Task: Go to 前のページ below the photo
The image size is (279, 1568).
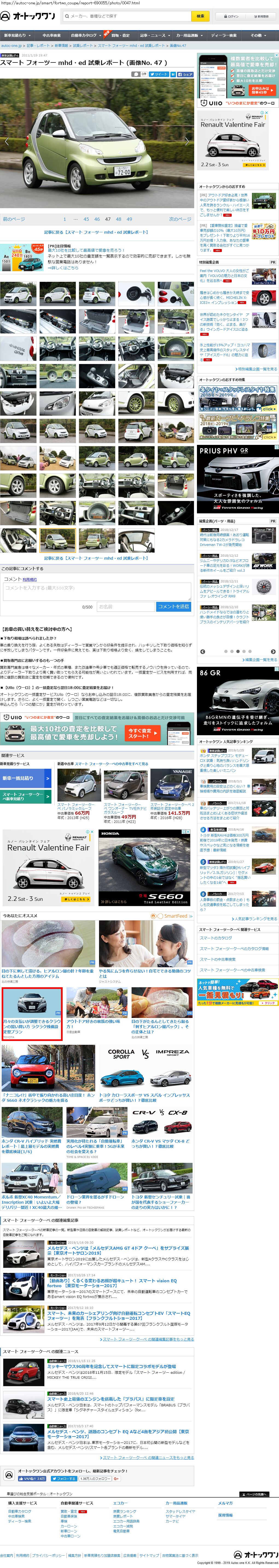Action: (x=14, y=219)
